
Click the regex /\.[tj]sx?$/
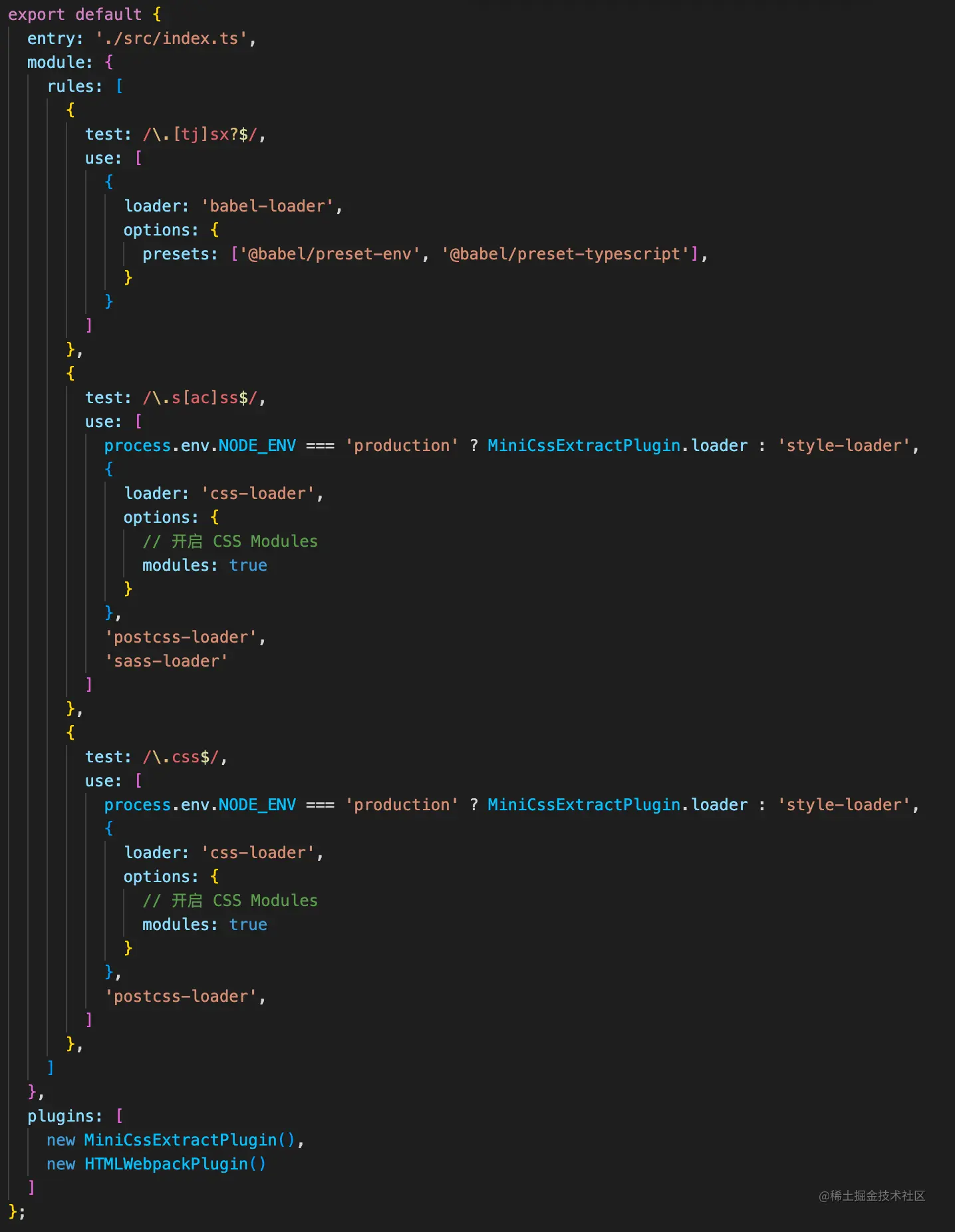point(200,134)
